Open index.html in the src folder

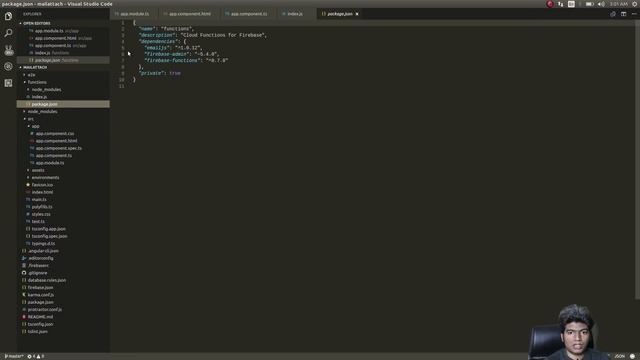(42, 192)
